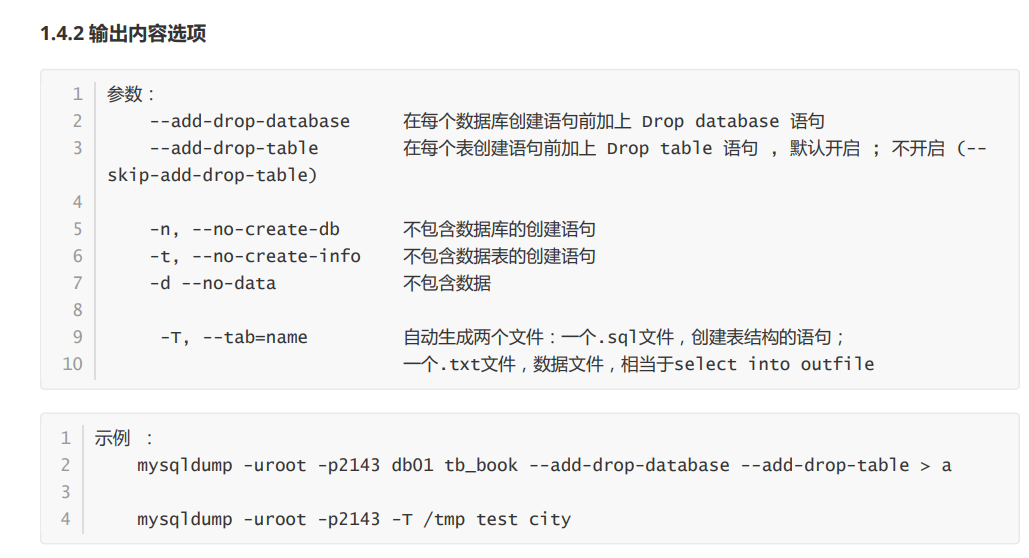Click the -d --no-data option
Image resolution: width=1029 pixels, height=558 pixels.
click(x=212, y=283)
